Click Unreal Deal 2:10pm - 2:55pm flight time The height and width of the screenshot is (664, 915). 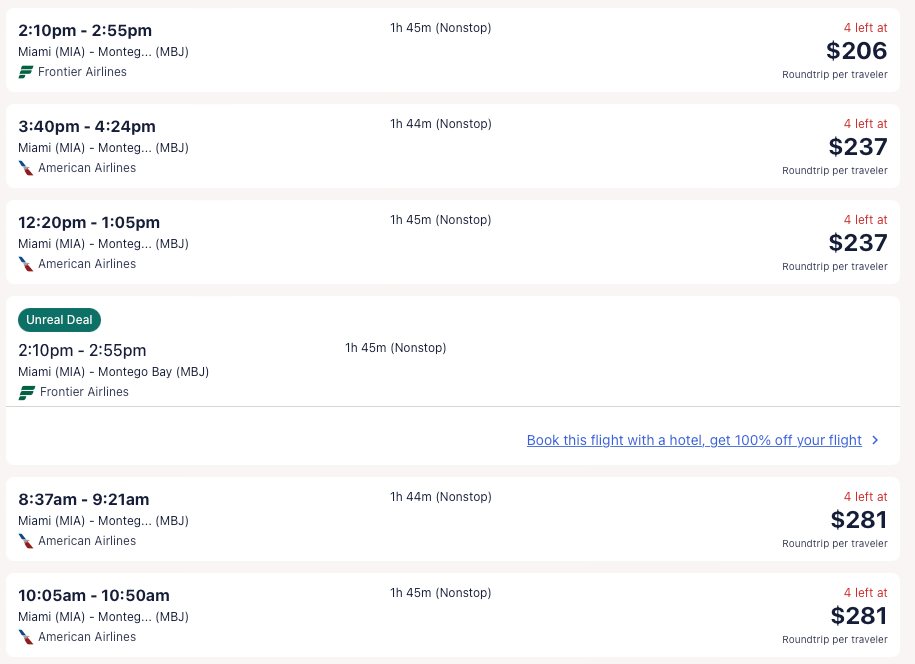coord(82,350)
